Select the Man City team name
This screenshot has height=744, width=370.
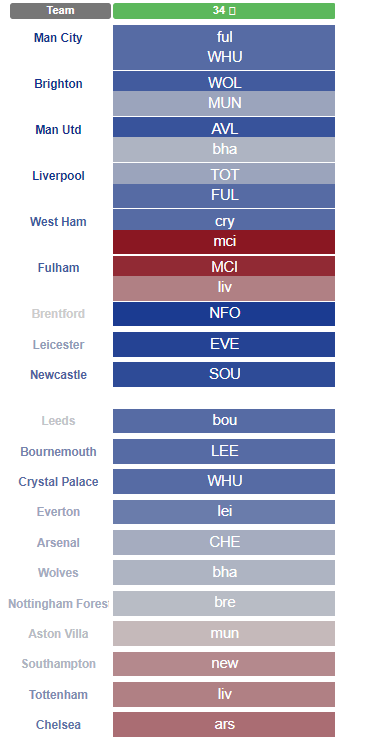tap(58, 38)
